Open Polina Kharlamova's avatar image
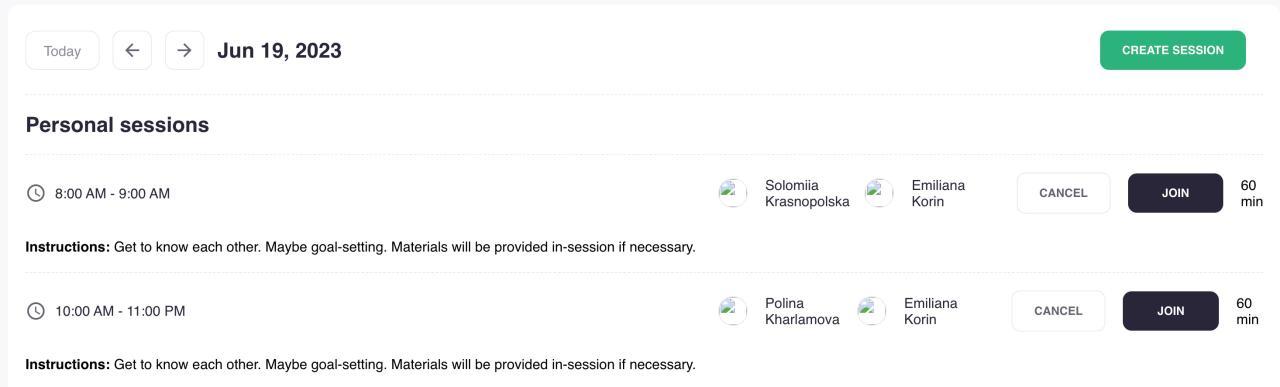The width and height of the screenshot is (1280, 387). [733, 311]
